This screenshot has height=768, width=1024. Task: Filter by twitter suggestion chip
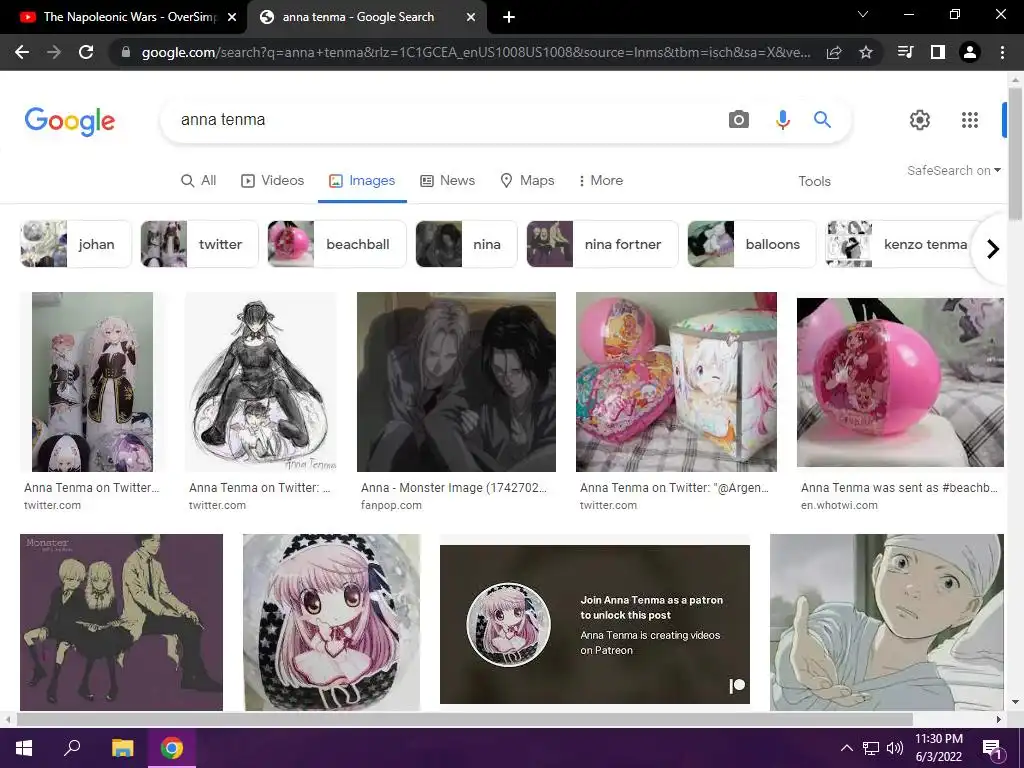199,244
